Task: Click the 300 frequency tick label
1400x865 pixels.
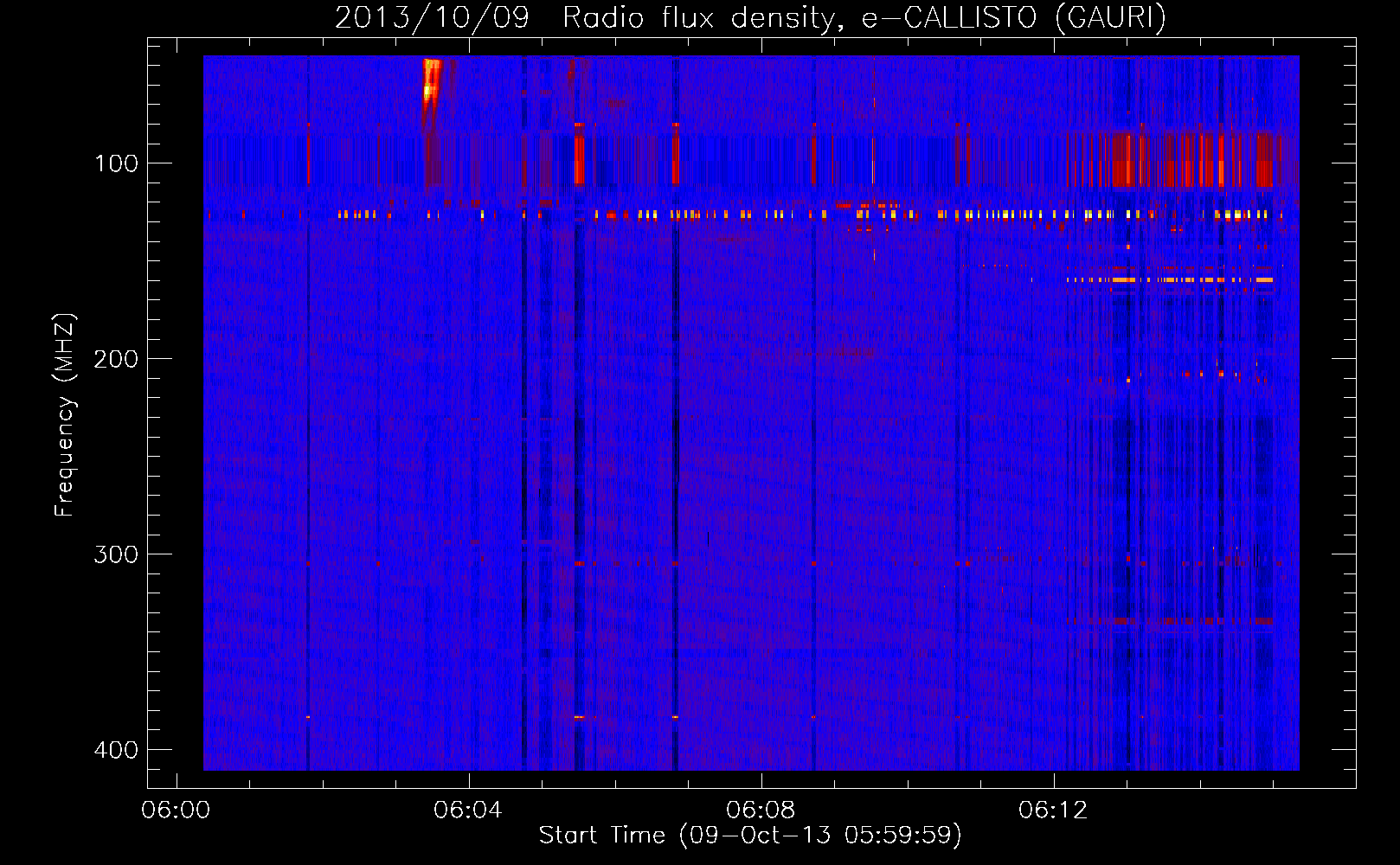Action: coord(116,554)
